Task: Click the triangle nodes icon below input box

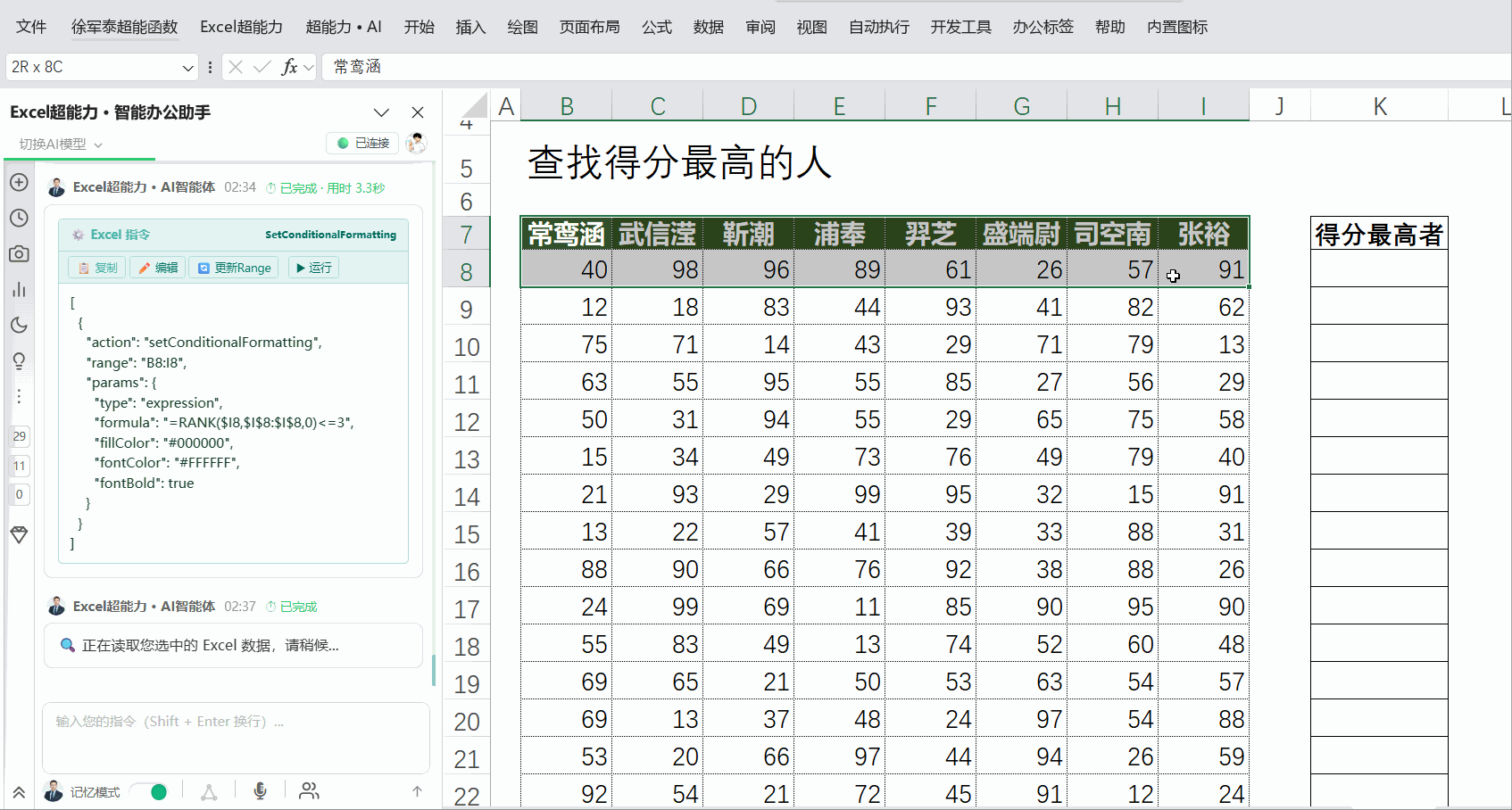Action: coord(209,791)
